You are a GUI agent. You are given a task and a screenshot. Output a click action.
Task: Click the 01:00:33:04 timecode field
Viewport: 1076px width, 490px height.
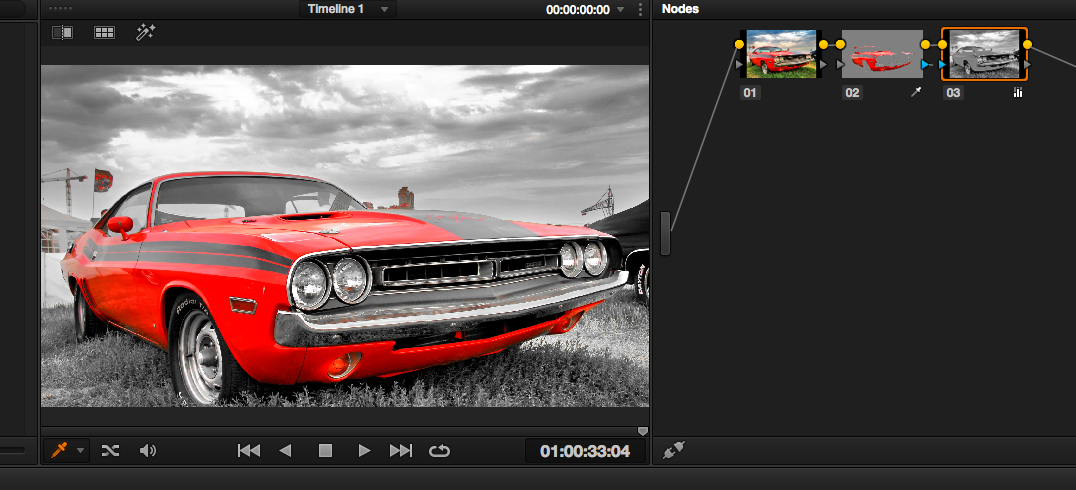585,451
